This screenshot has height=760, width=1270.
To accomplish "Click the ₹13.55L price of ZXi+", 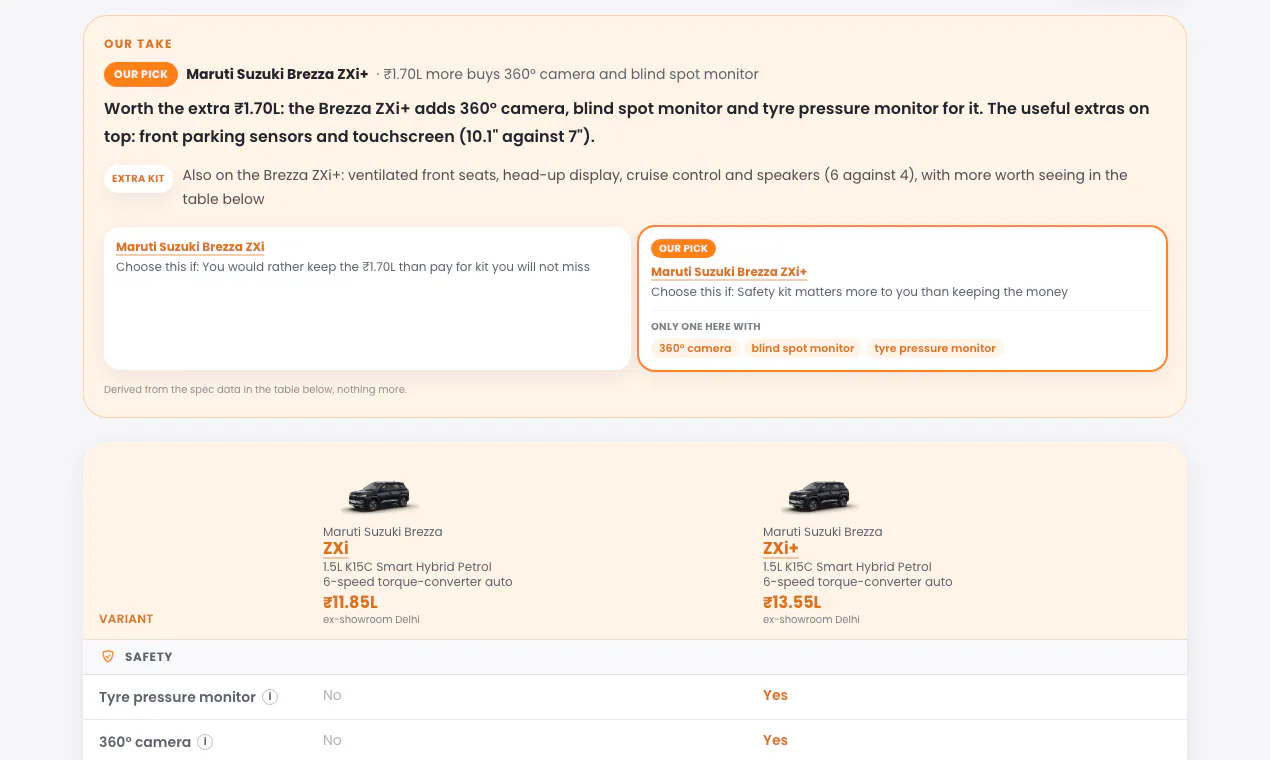I will pos(792,602).
